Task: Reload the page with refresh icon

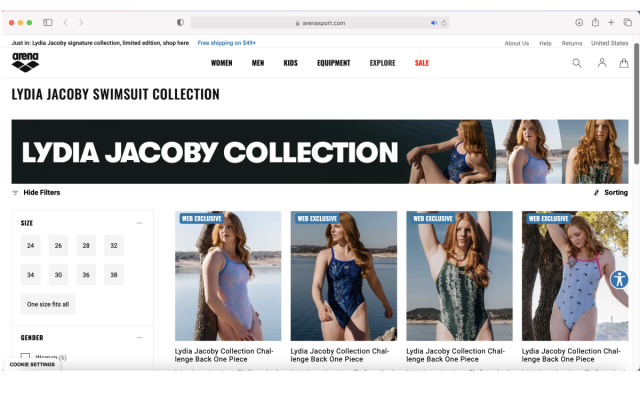Action: (444, 23)
